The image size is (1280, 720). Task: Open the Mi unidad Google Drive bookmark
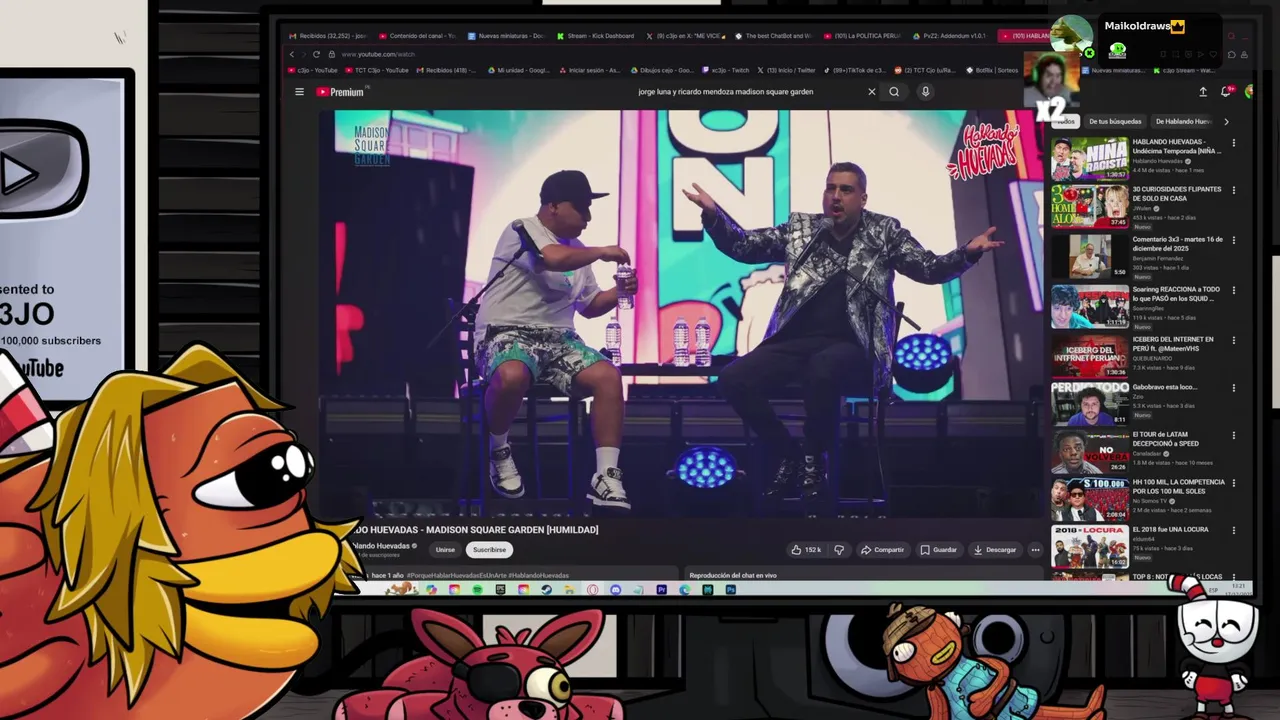click(519, 70)
